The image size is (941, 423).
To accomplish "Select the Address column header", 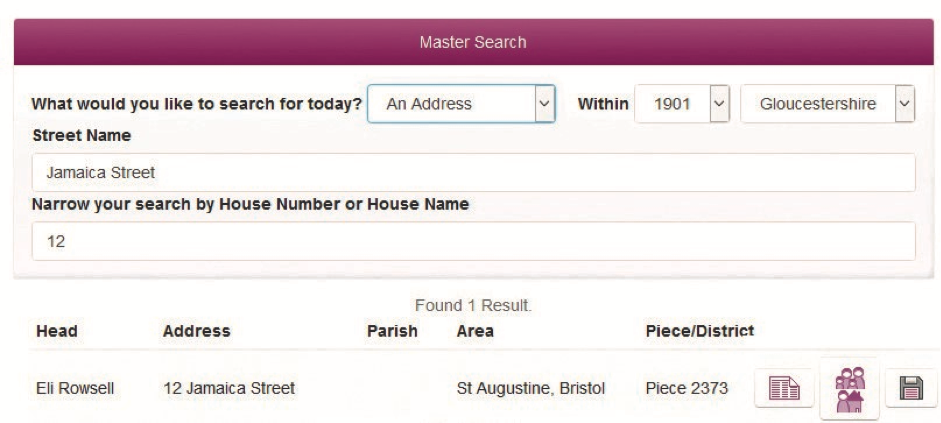I will [x=196, y=331].
